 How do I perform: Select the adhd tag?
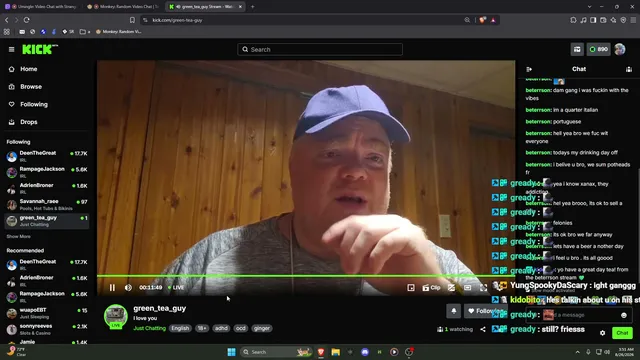[221, 328]
